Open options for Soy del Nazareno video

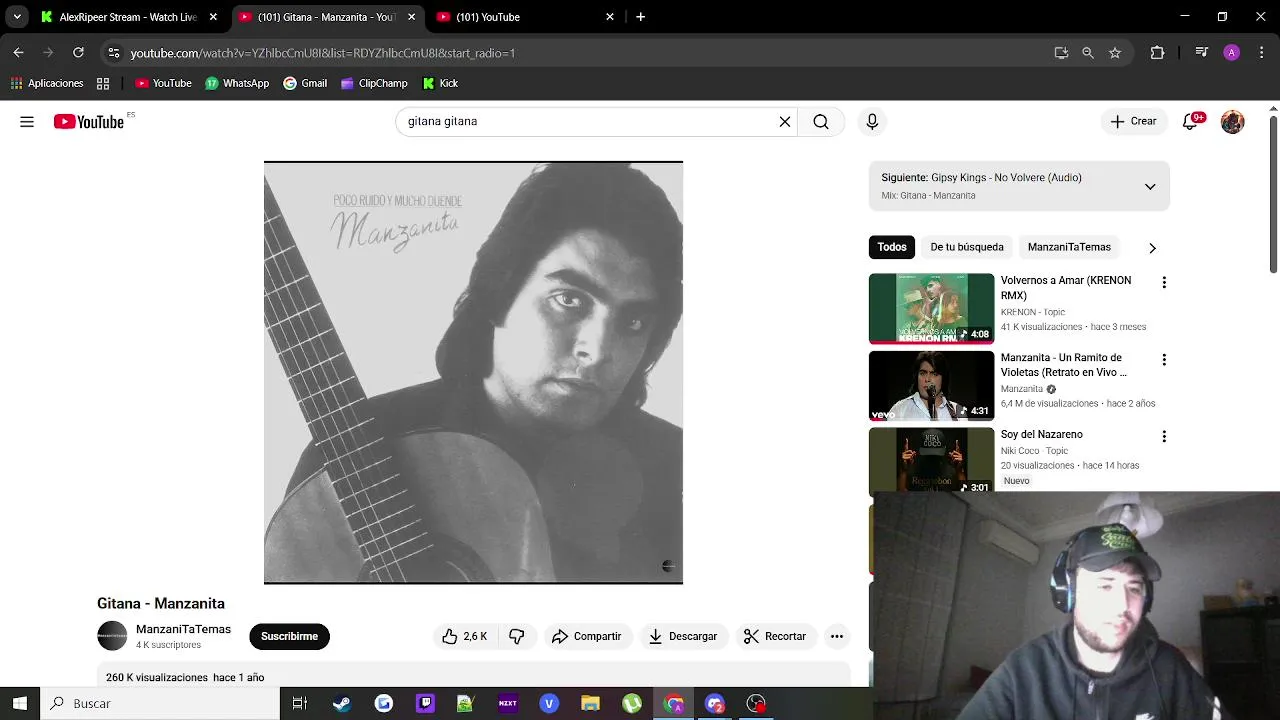tap(1164, 437)
